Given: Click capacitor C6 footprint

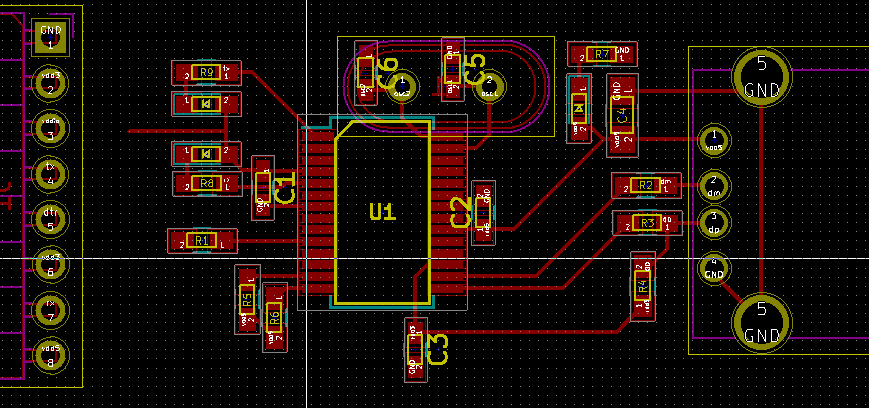Looking at the screenshot, I should point(365,72).
